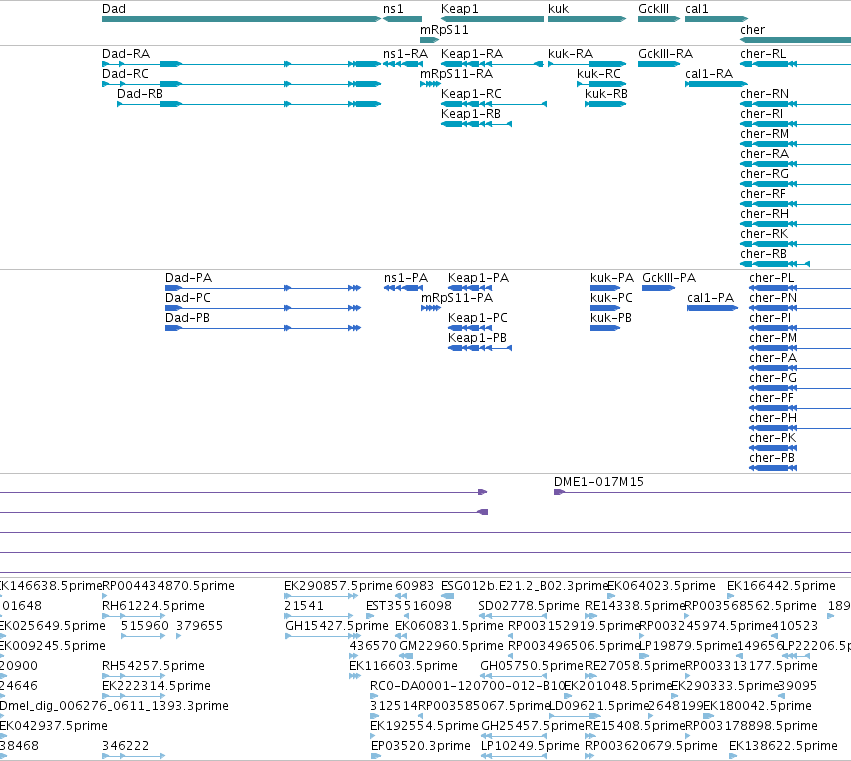Click the RP003620679.5prime EST label
851x761 pixels.
pyautogui.click(x=651, y=746)
